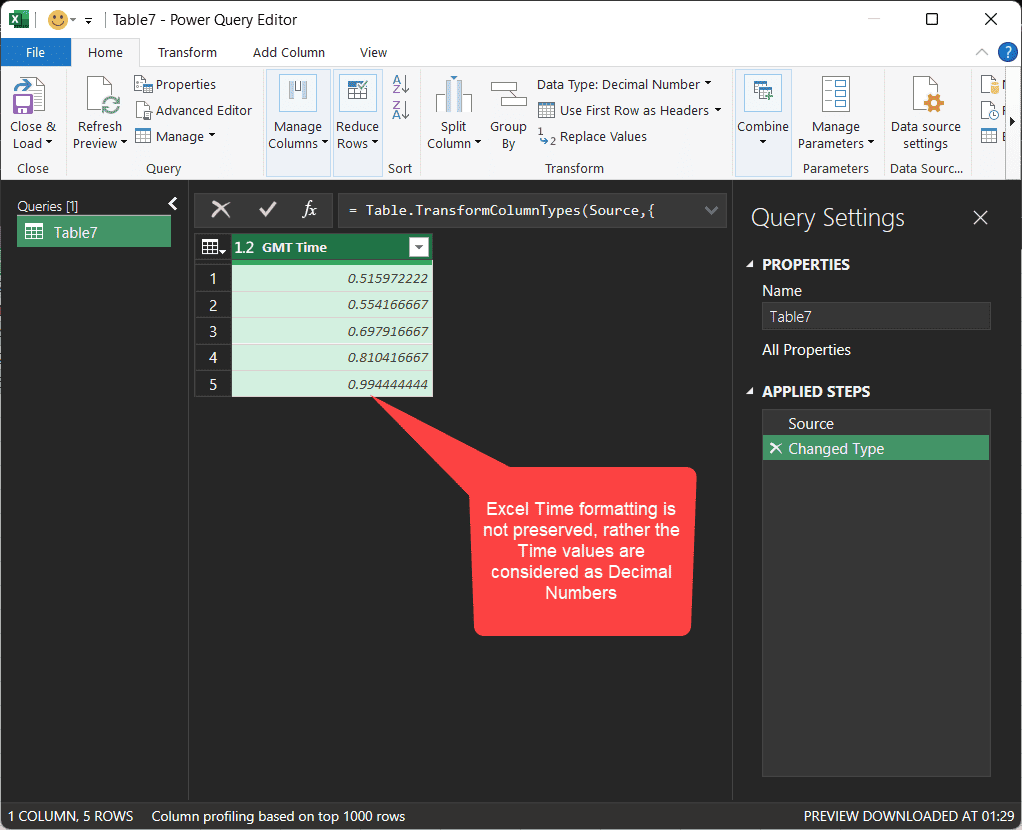Image resolution: width=1022 pixels, height=830 pixels.
Task: Collapse the APPLIED STEPS section
Action: [x=752, y=392]
